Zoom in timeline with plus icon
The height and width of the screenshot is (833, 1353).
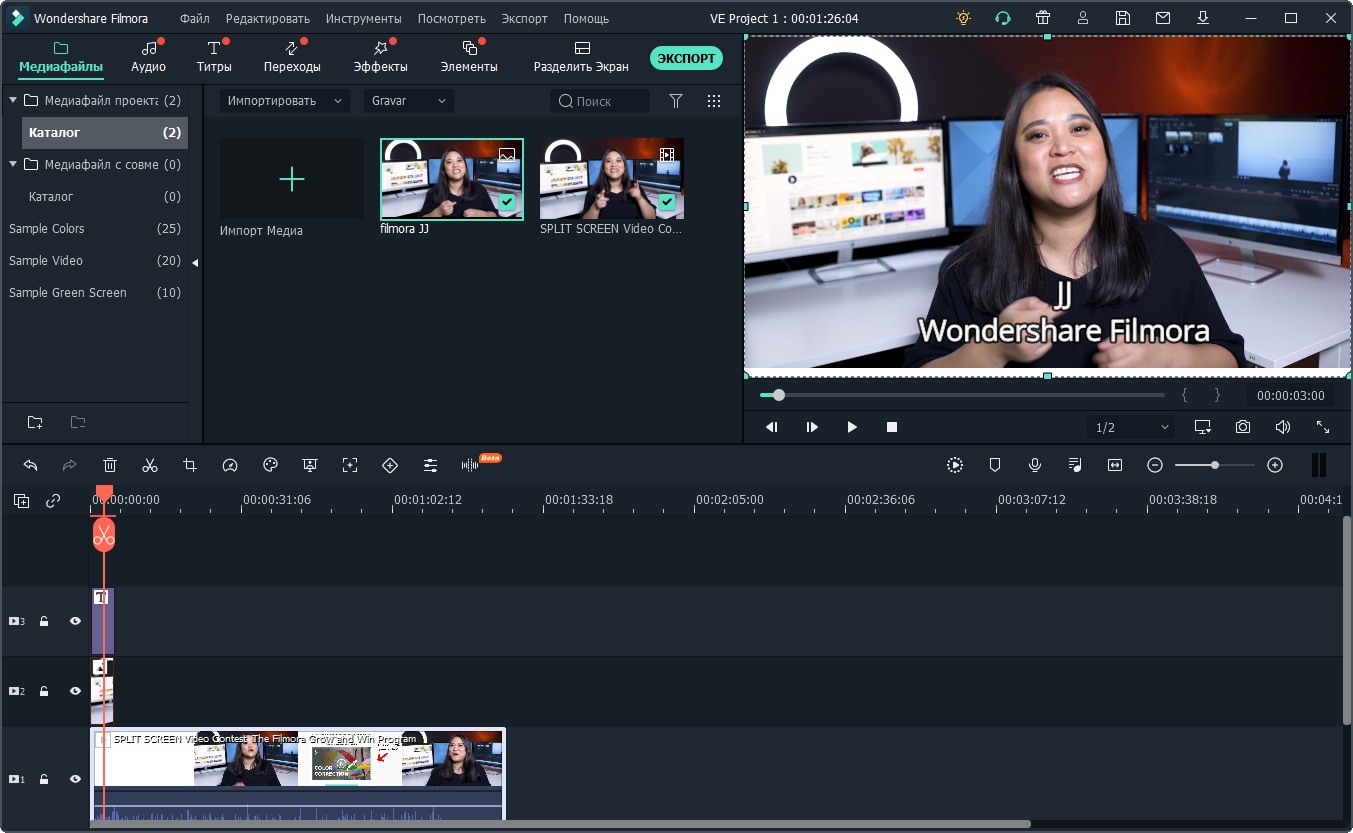click(x=1275, y=465)
